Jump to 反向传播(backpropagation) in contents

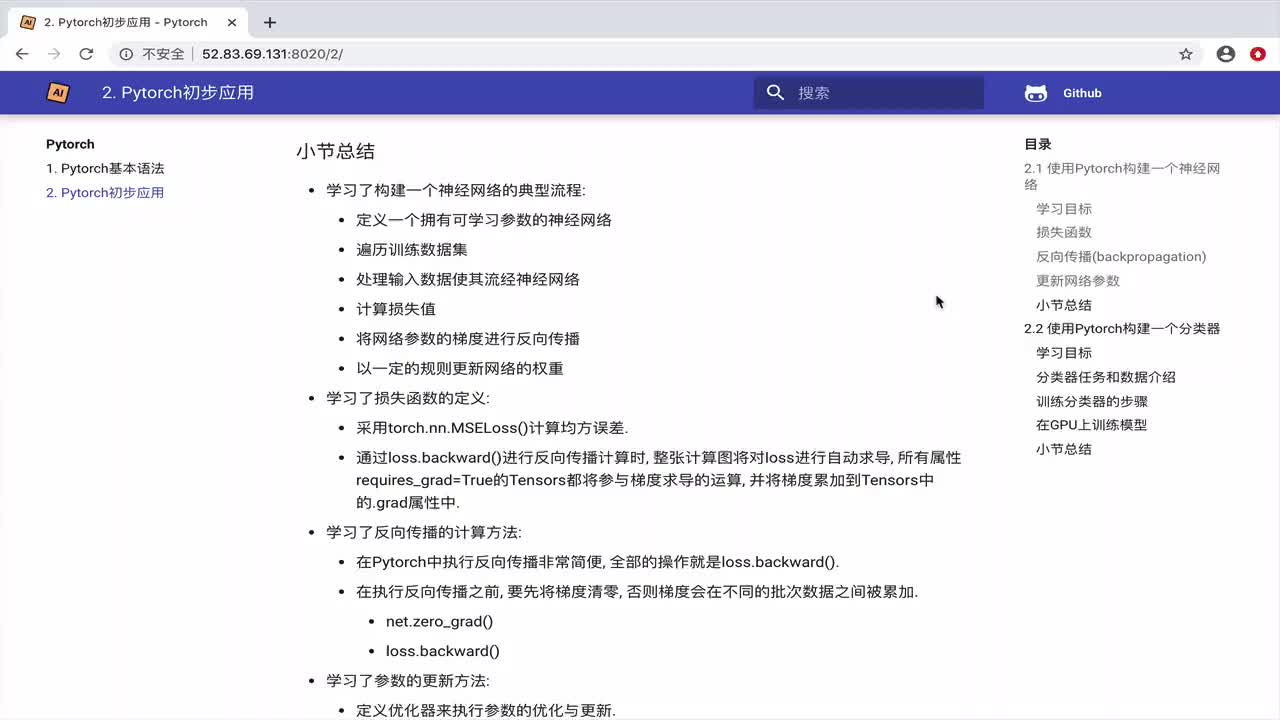1121,257
